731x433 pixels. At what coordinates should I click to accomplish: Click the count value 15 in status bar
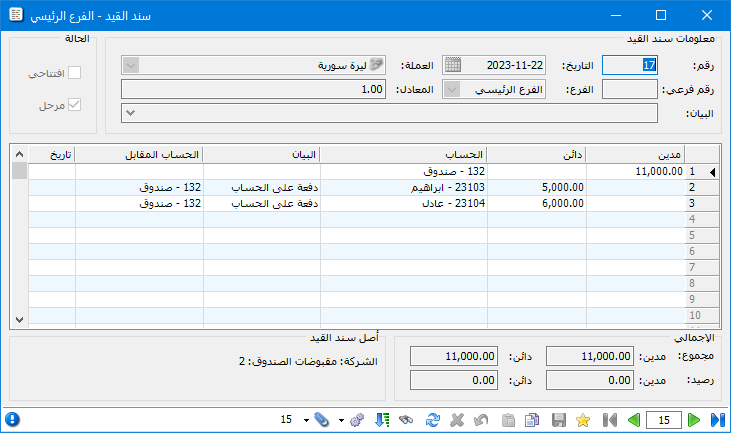(286, 419)
